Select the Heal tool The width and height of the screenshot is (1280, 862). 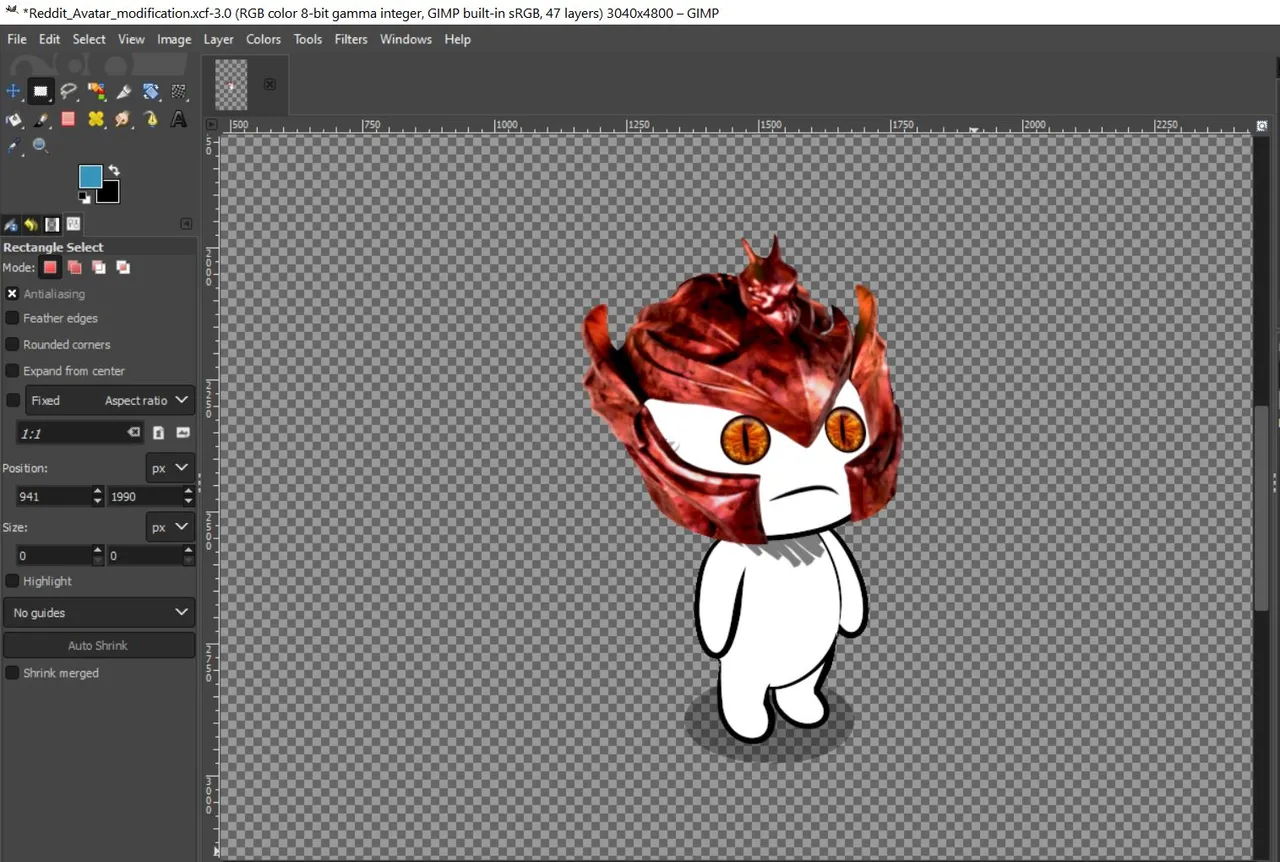coord(96,119)
